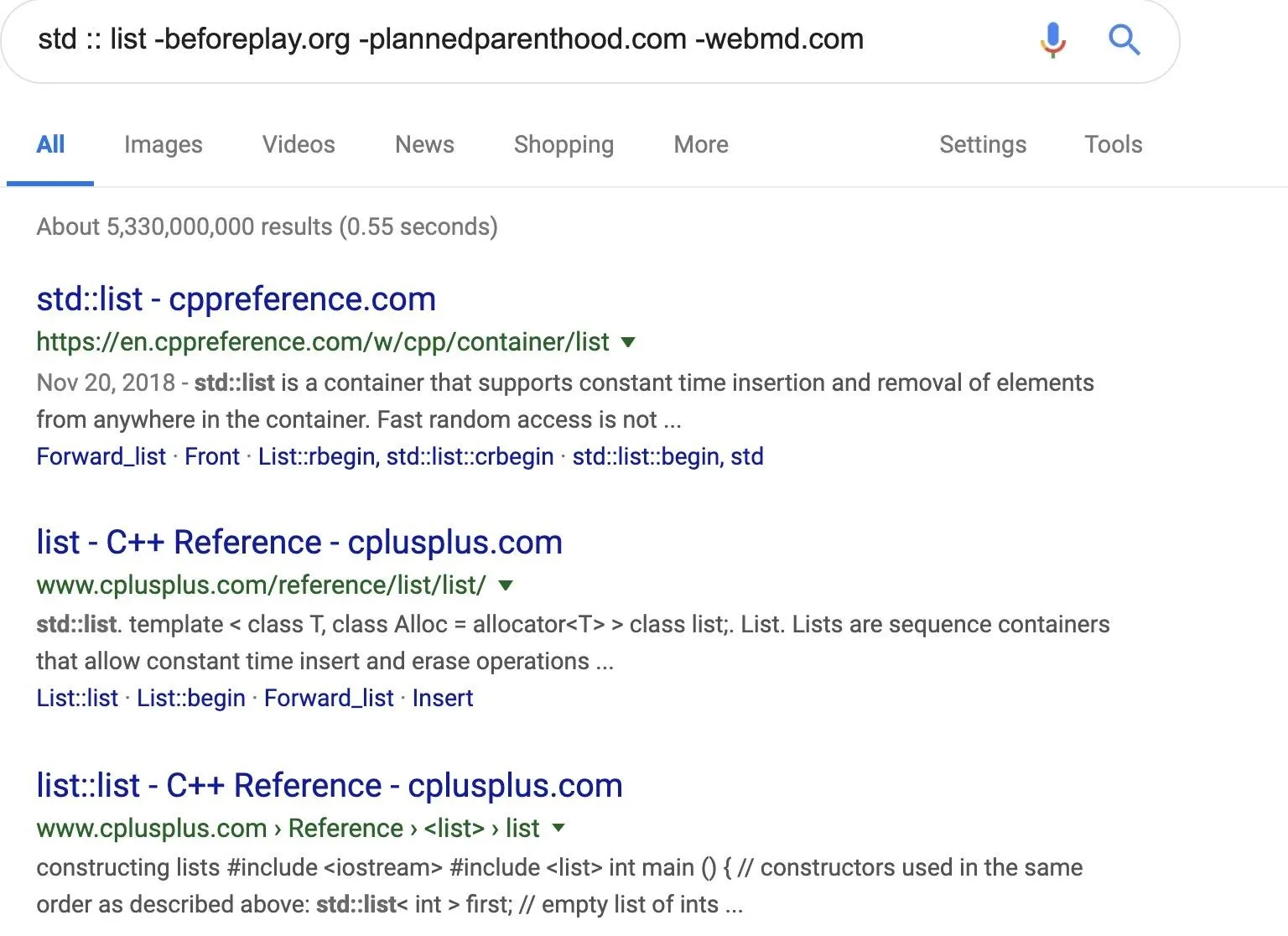Open the More search menu
1288x936 pixels.
(701, 144)
